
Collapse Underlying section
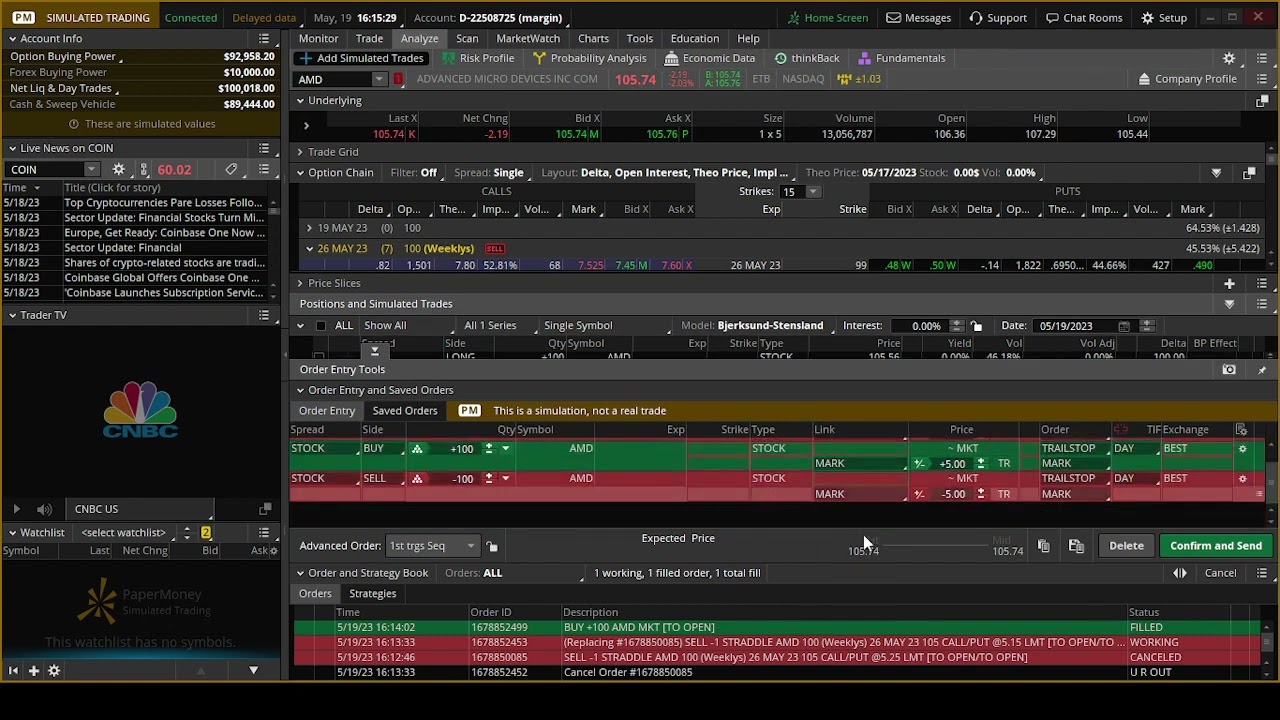tap(300, 101)
